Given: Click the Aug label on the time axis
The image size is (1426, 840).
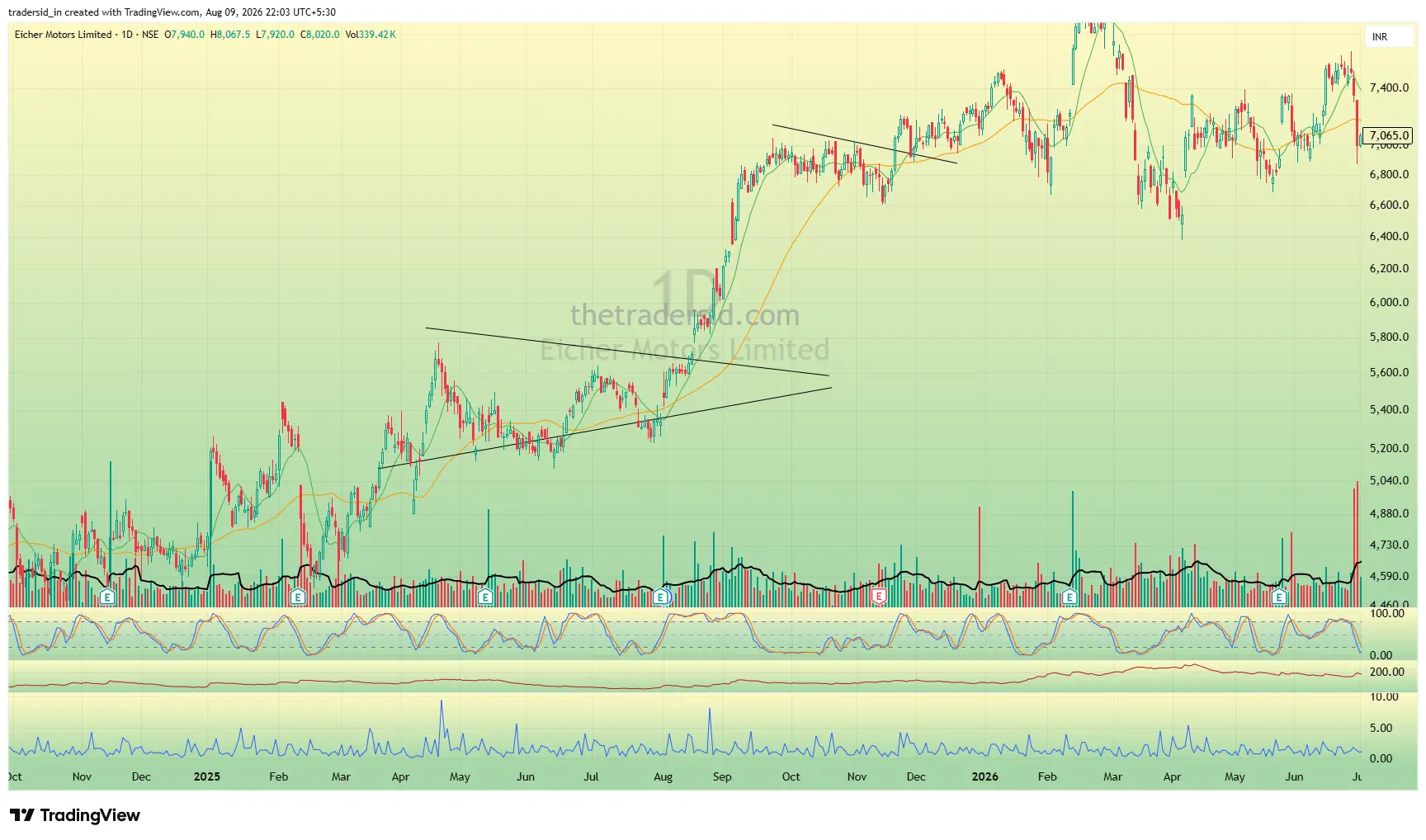Looking at the screenshot, I should (x=663, y=777).
